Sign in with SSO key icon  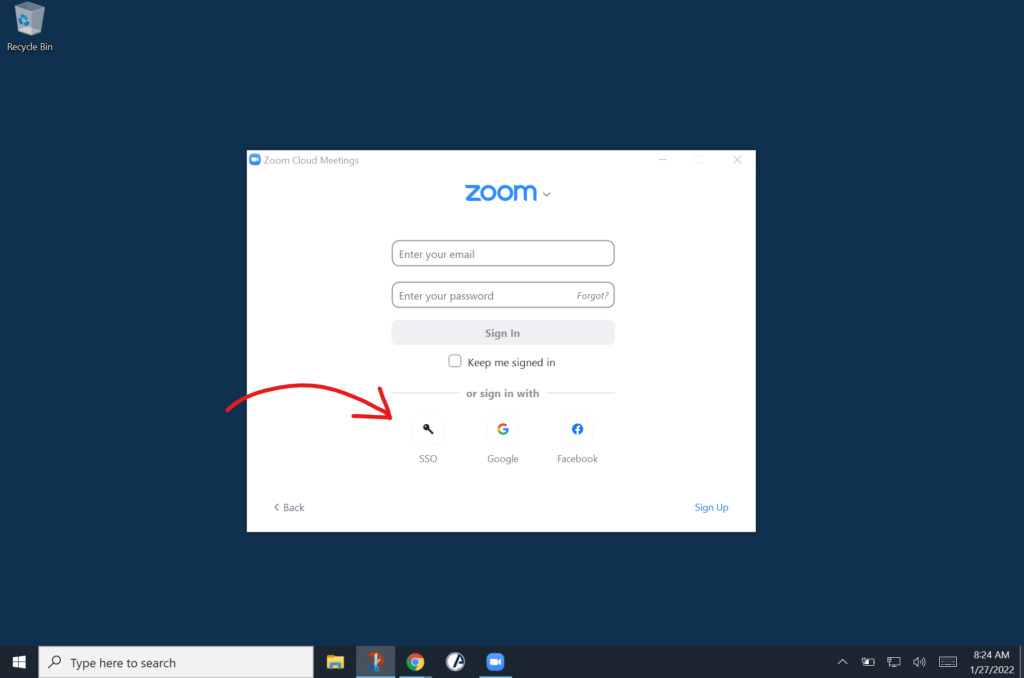(428, 429)
